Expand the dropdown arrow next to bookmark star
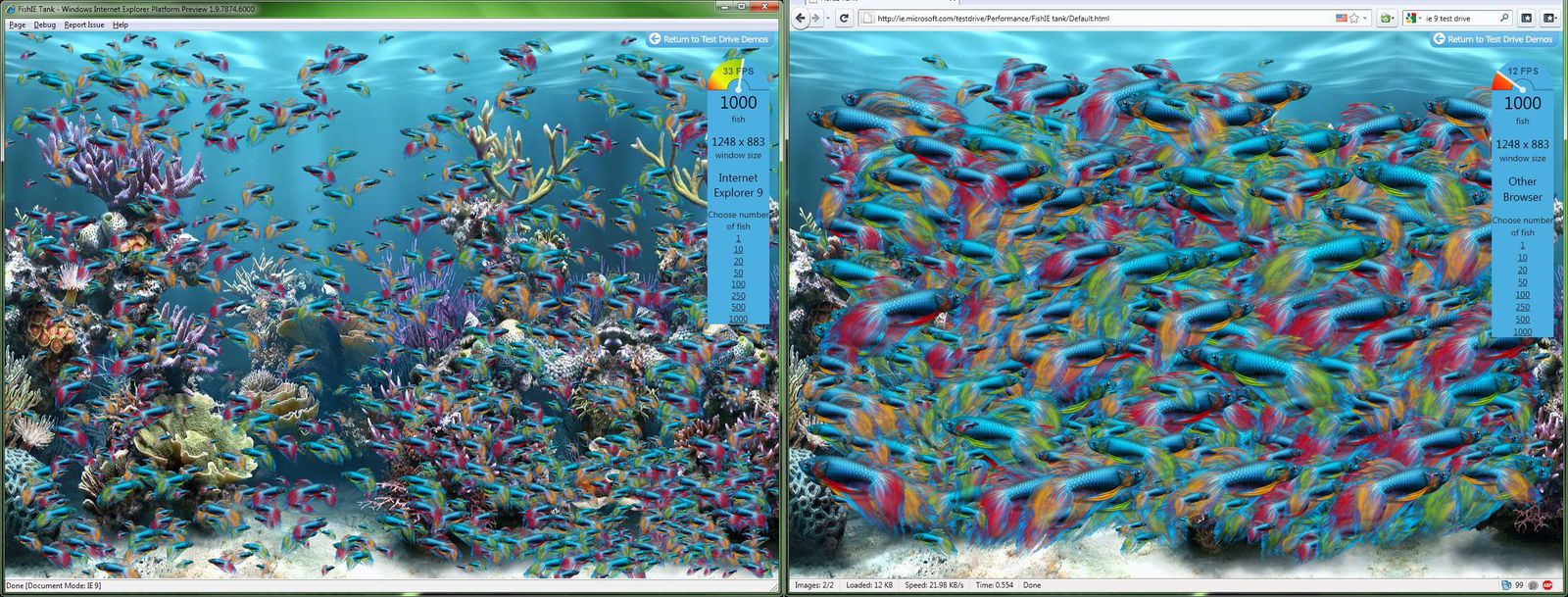The width and height of the screenshot is (1568, 597). click(x=1365, y=19)
